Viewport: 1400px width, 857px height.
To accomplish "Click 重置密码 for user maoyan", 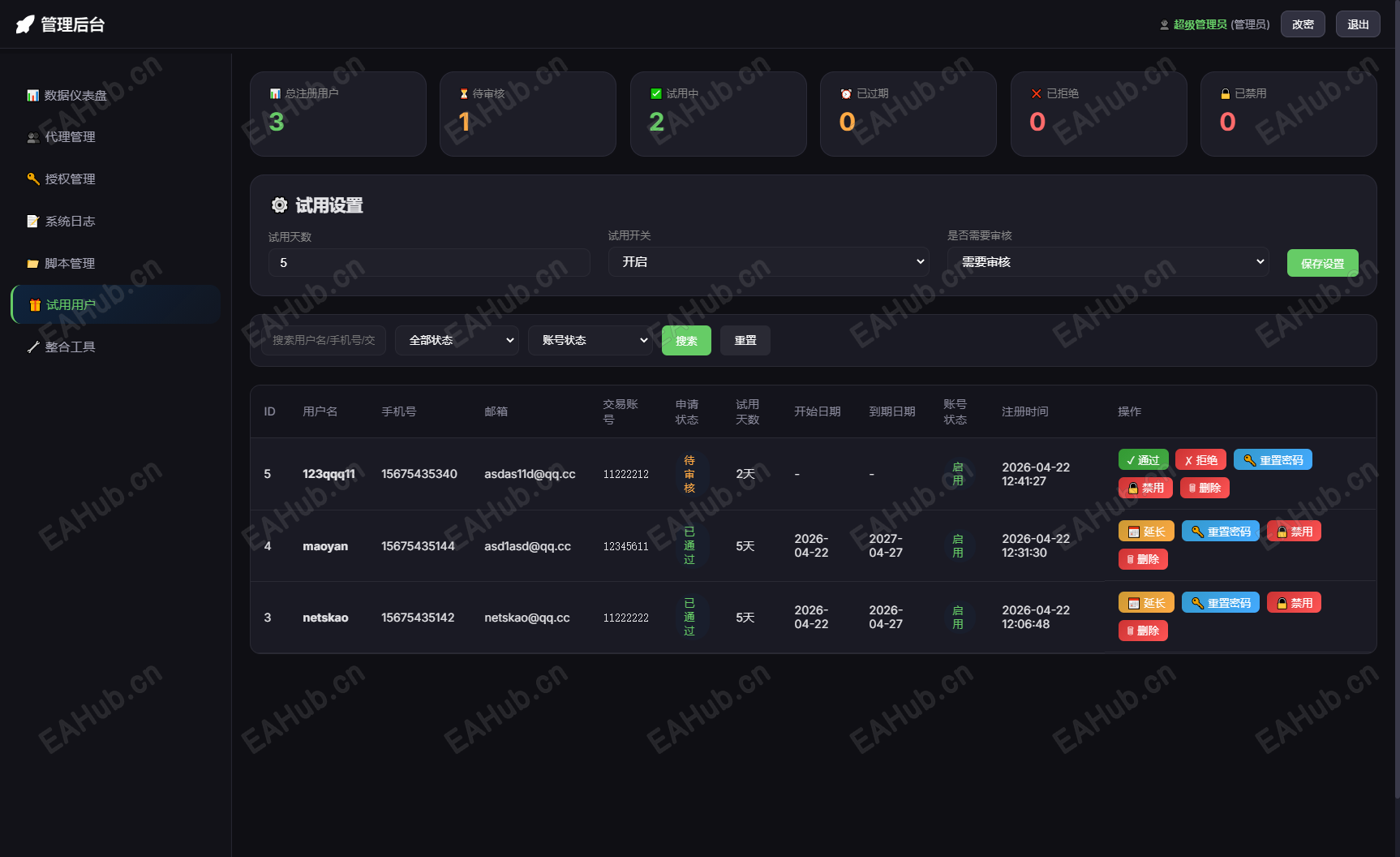I will click(x=1221, y=532).
